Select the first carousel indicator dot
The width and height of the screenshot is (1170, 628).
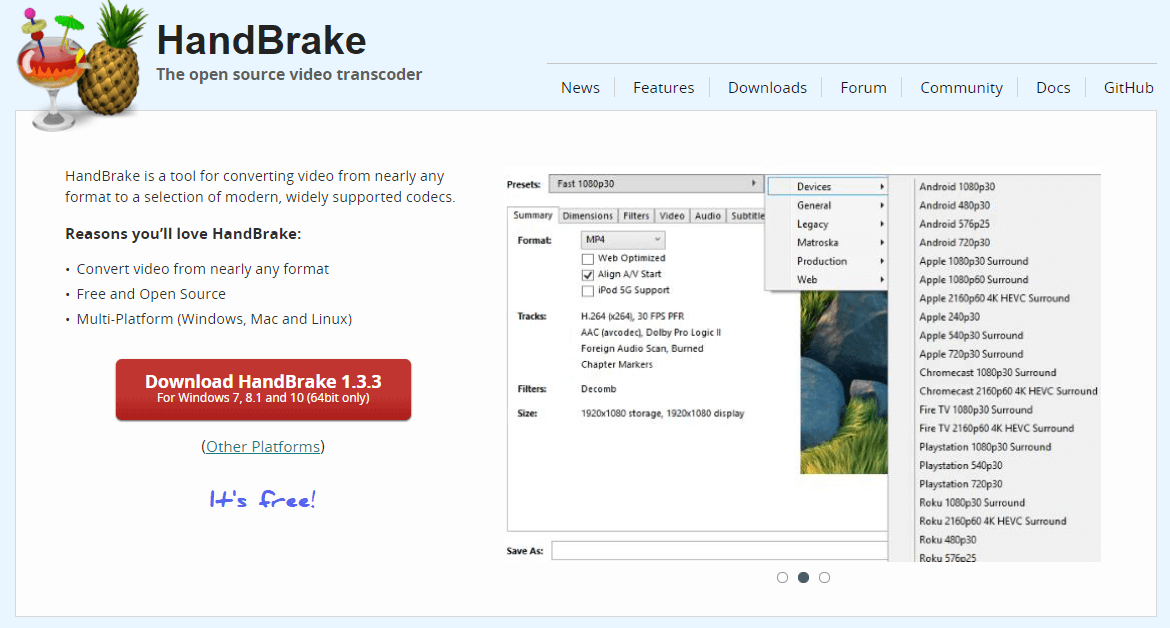point(782,577)
